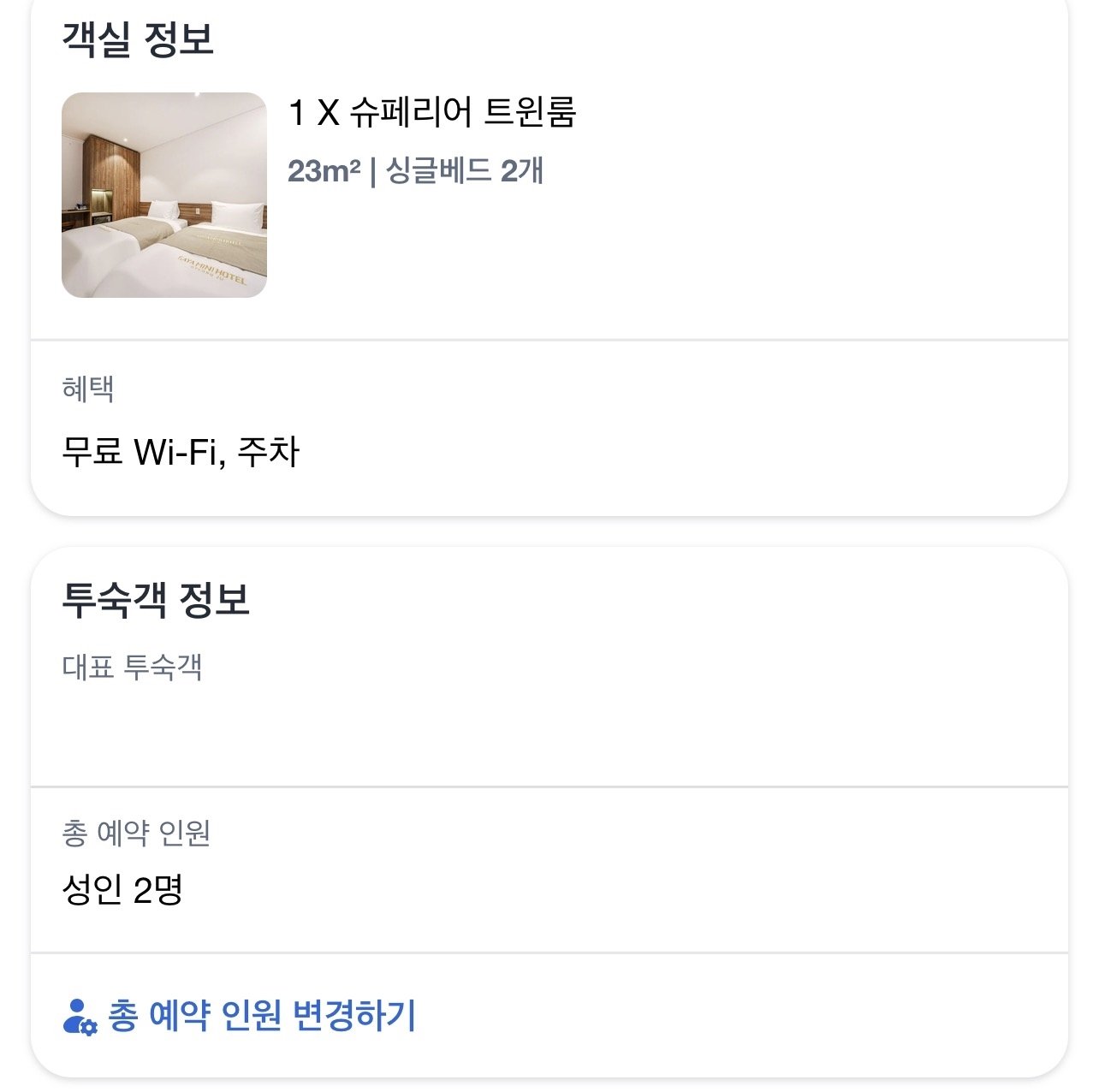Image resolution: width=1099 pixels, height=1092 pixels.
Task: Tap the 투숙객 정보 section heading
Action: click(x=156, y=600)
